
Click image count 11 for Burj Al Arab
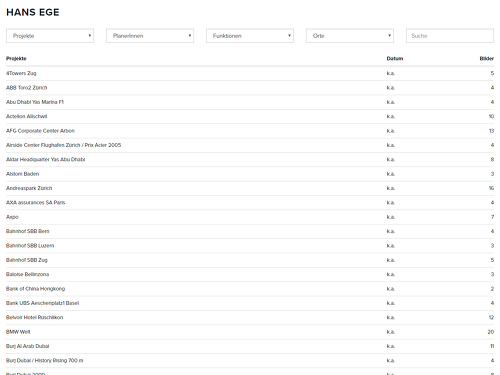492,346
